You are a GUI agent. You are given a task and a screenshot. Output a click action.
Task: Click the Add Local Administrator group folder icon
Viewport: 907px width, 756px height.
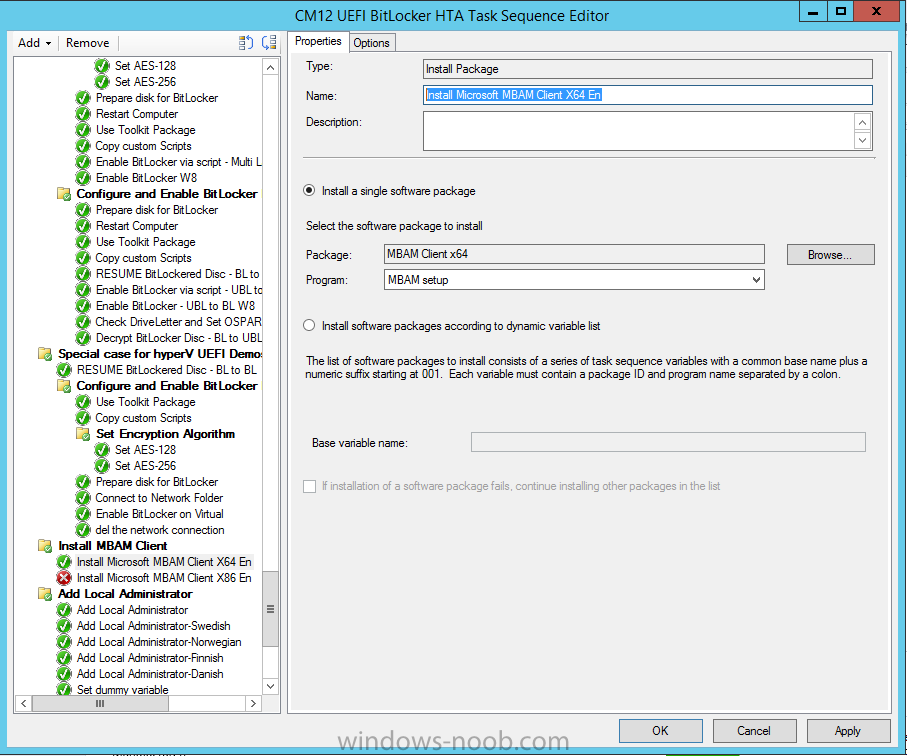coord(45,594)
